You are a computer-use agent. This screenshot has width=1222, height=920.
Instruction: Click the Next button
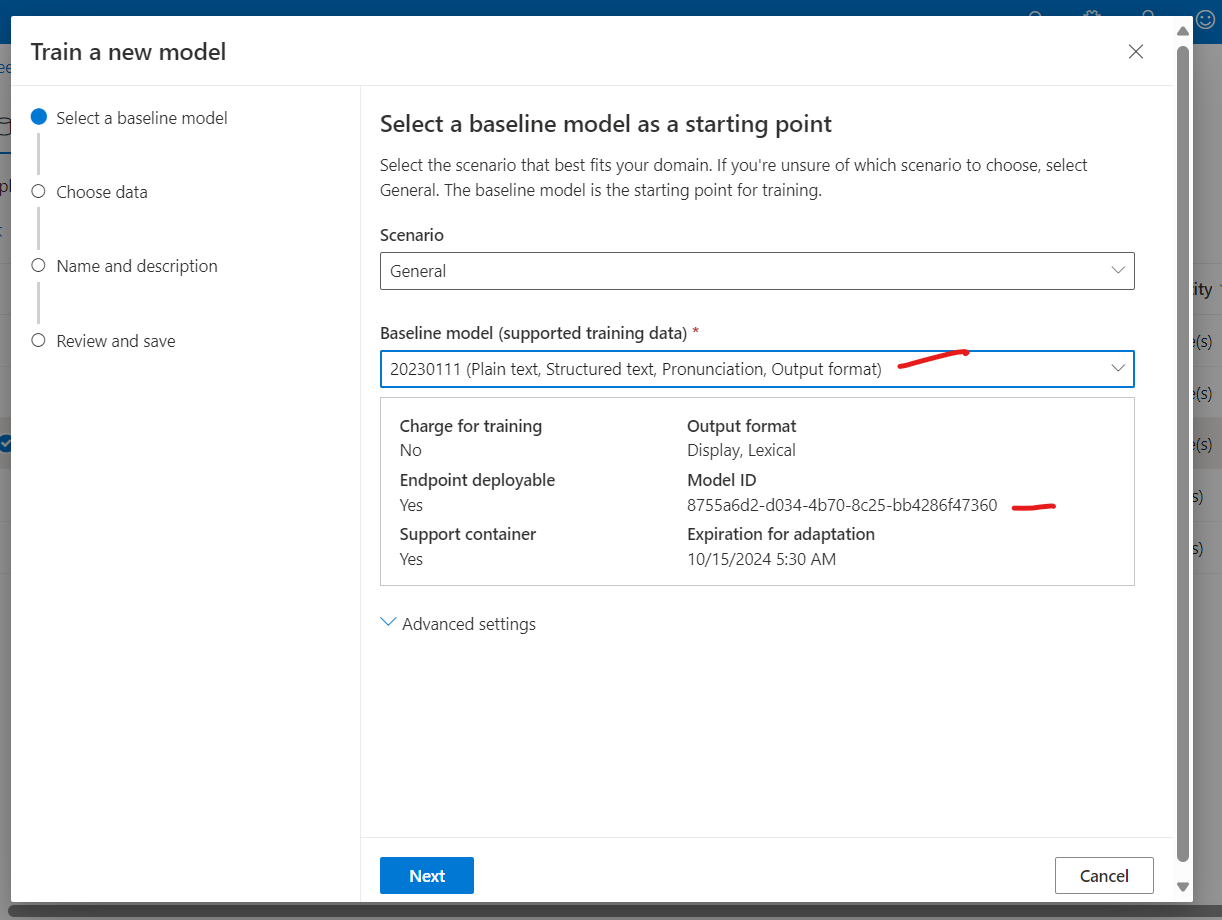click(427, 876)
